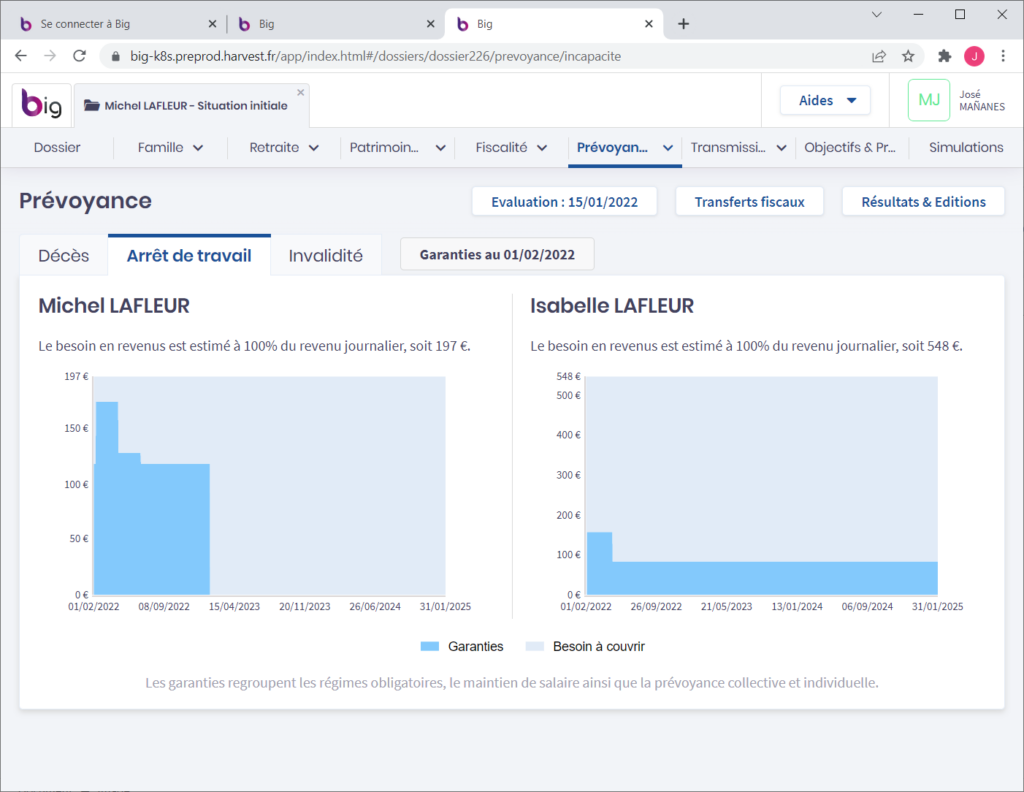The width and height of the screenshot is (1024, 792).
Task: Open the browser extensions puzzle icon
Action: click(944, 56)
